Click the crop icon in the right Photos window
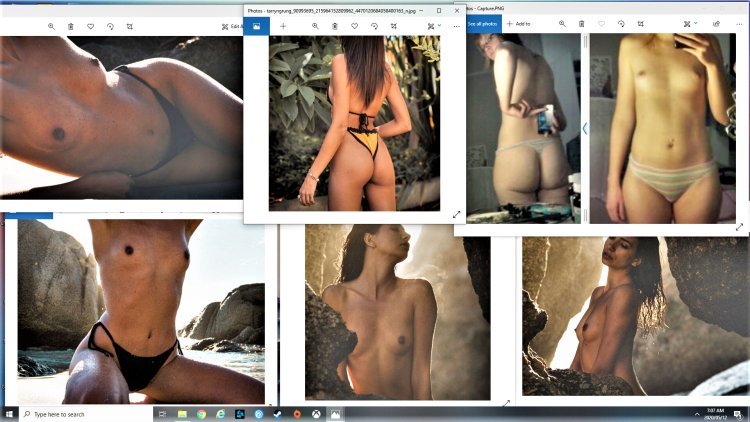 [641, 23]
